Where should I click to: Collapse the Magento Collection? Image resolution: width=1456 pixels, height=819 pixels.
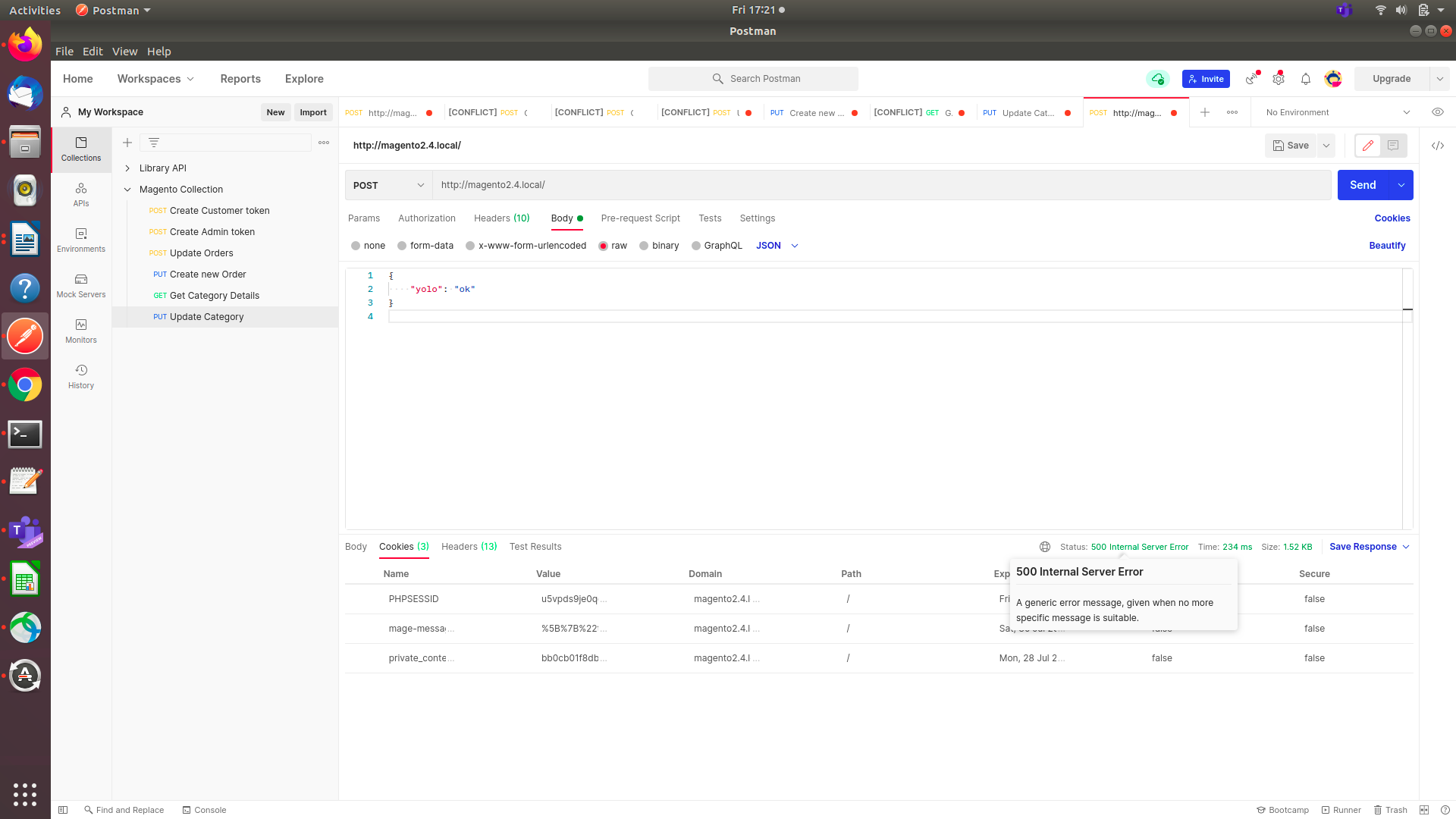coord(127,190)
